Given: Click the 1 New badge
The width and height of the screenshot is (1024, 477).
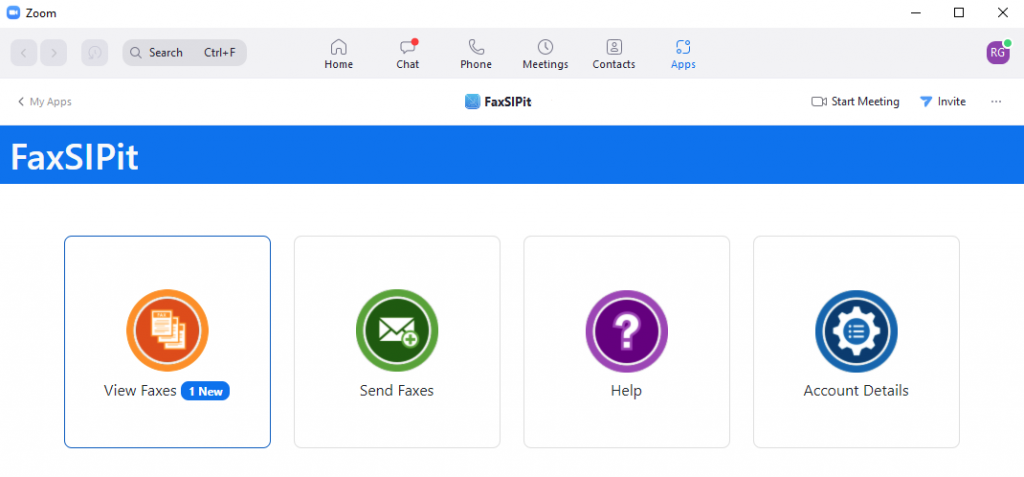Looking at the screenshot, I should coord(205,391).
